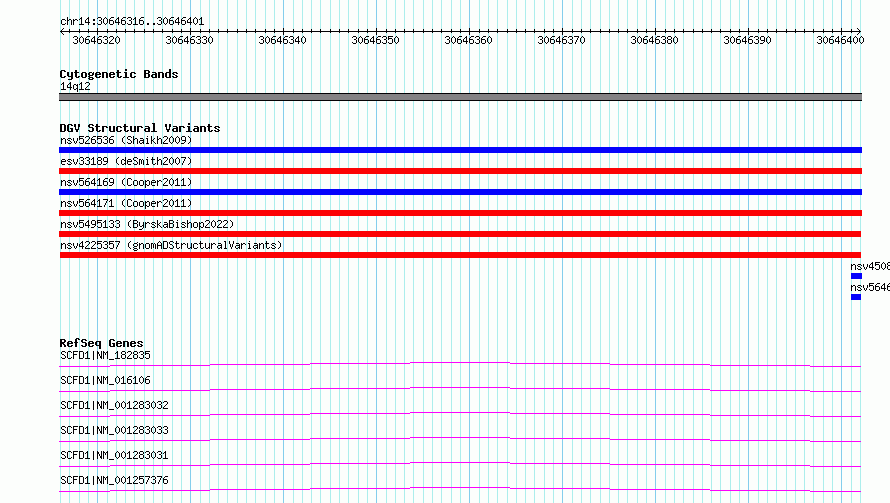Select the blue nsv526536 variant bar
The width and height of the screenshot is (890, 503).
pyautogui.click(x=460, y=150)
